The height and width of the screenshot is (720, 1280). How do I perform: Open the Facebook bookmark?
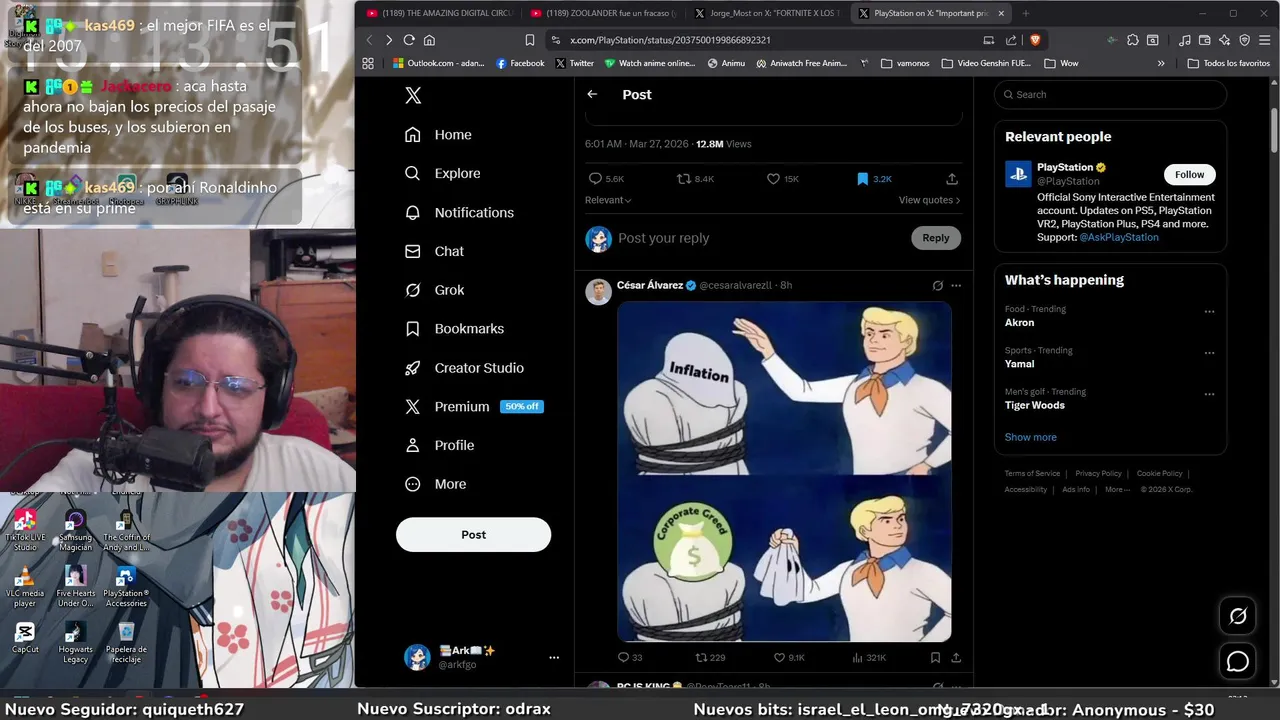click(x=520, y=63)
